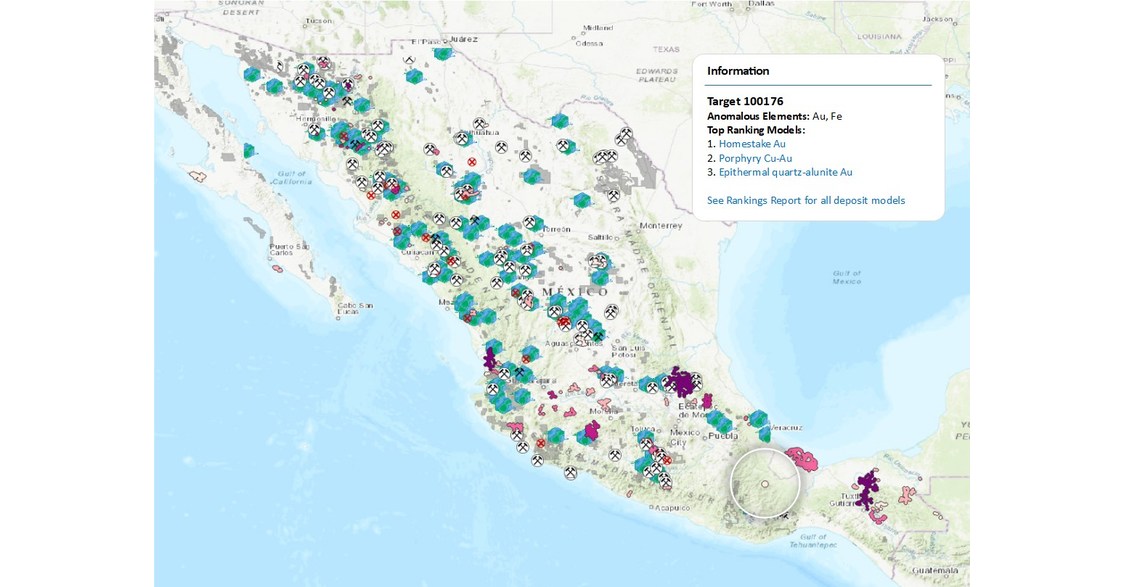Open the Homestake Au model link
The width and height of the screenshot is (1124, 587).
coord(752,143)
